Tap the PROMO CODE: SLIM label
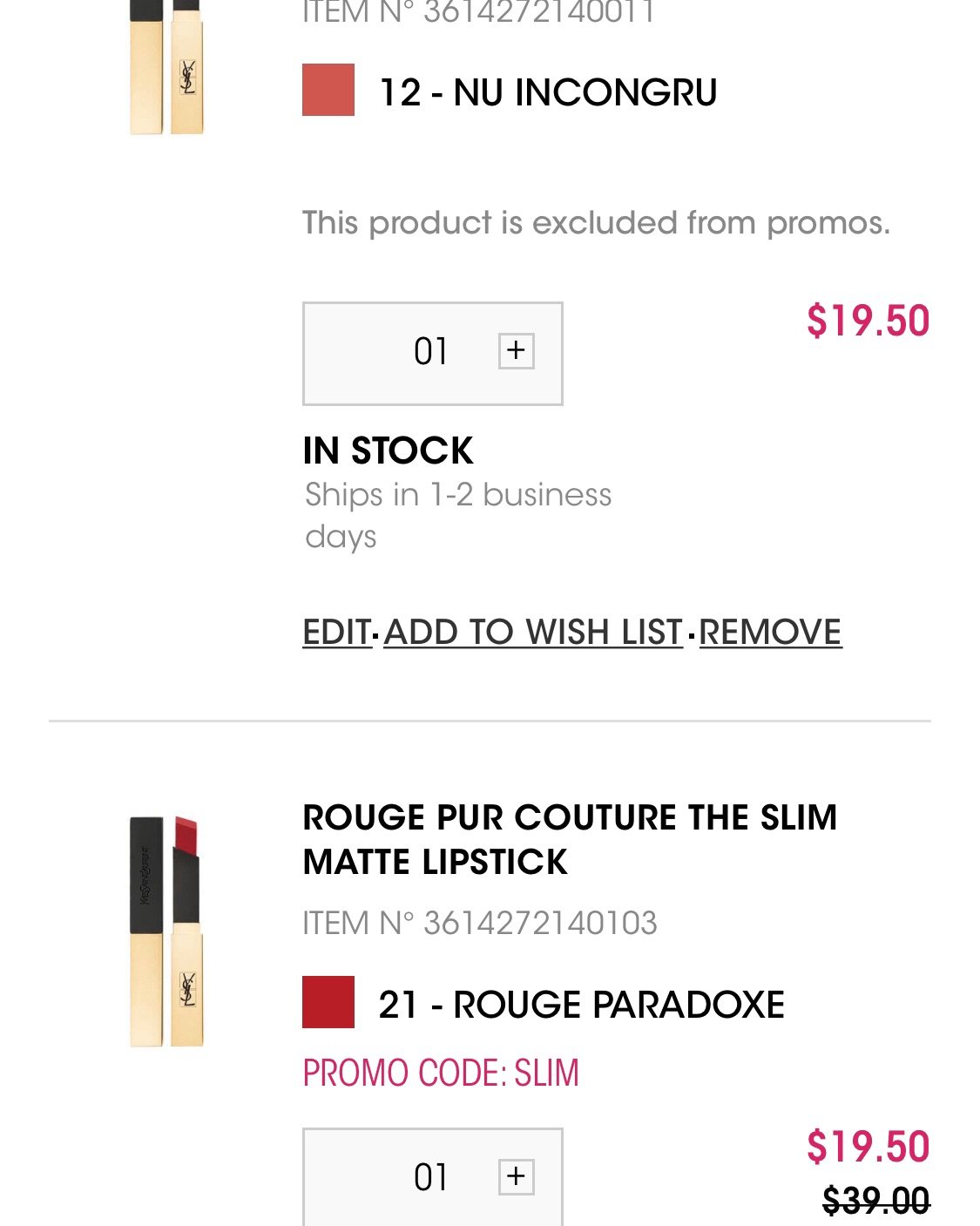This screenshot has width=980, height=1226. [x=440, y=1073]
